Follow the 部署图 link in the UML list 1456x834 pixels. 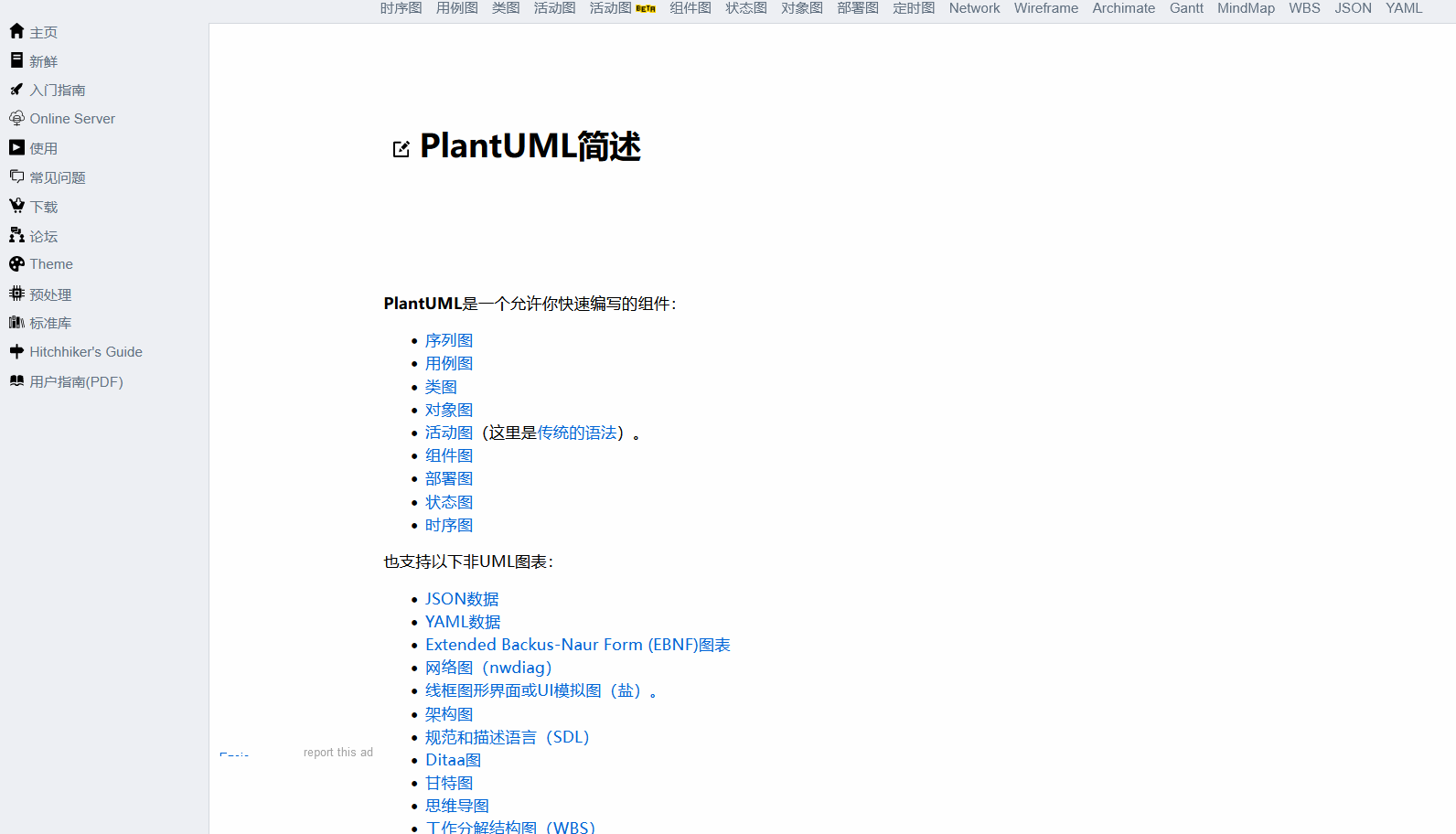click(449, 478)
